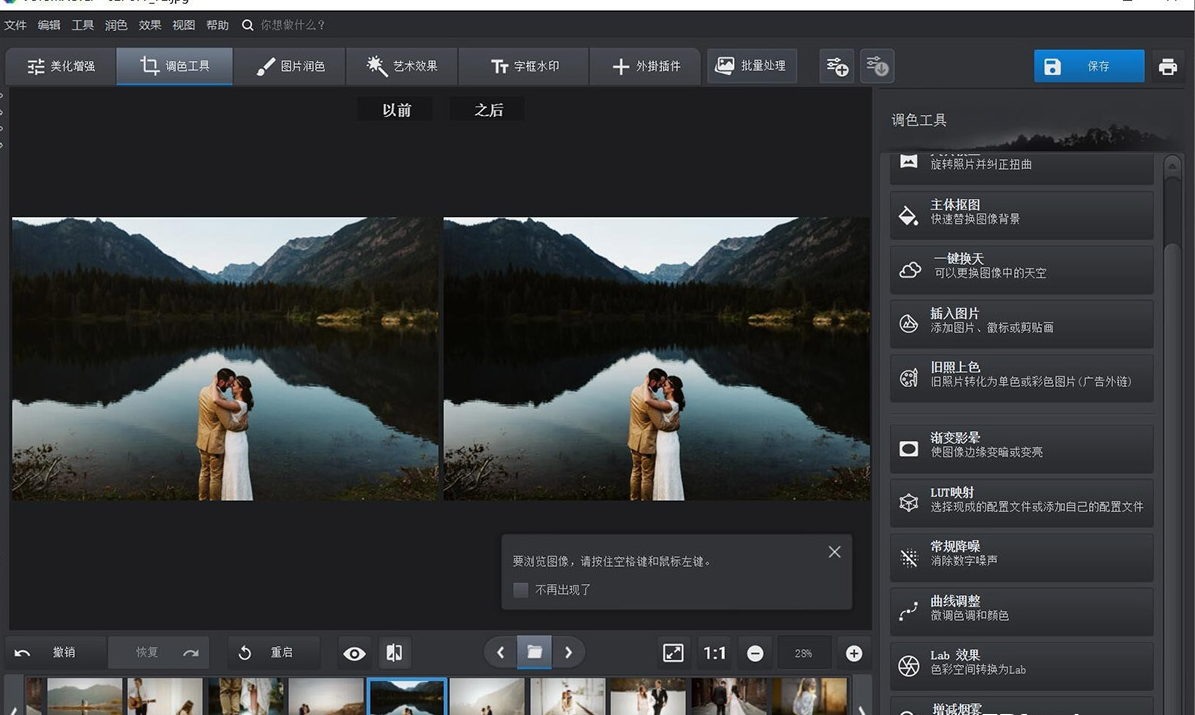Switch to the 美化增强 tab

point(61,66)
